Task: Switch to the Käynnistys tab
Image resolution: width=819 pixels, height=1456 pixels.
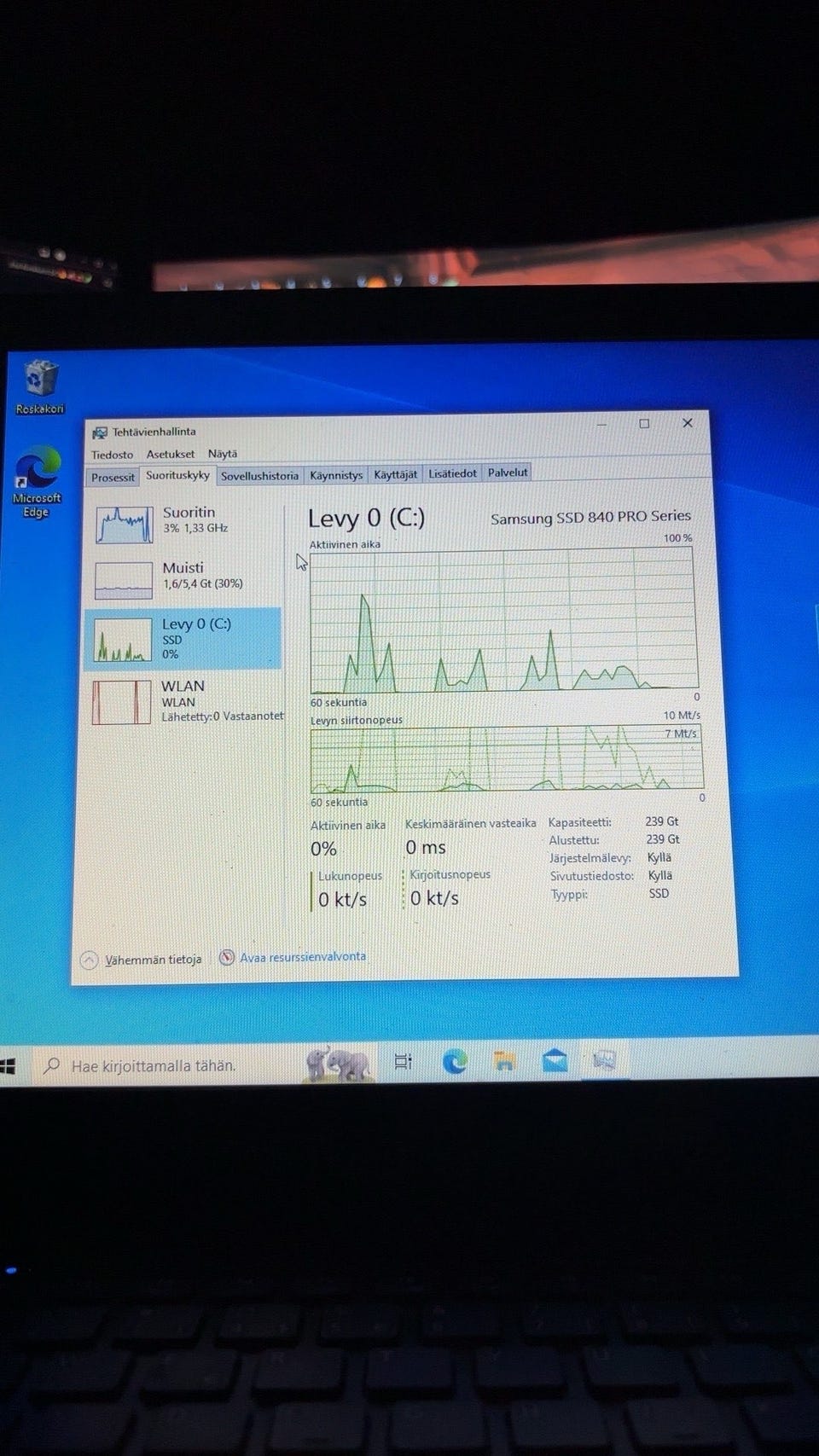Action: 336,475
